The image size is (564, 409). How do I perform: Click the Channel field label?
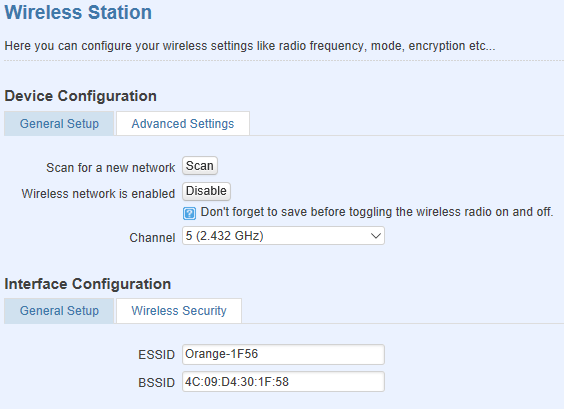(152, 238)
